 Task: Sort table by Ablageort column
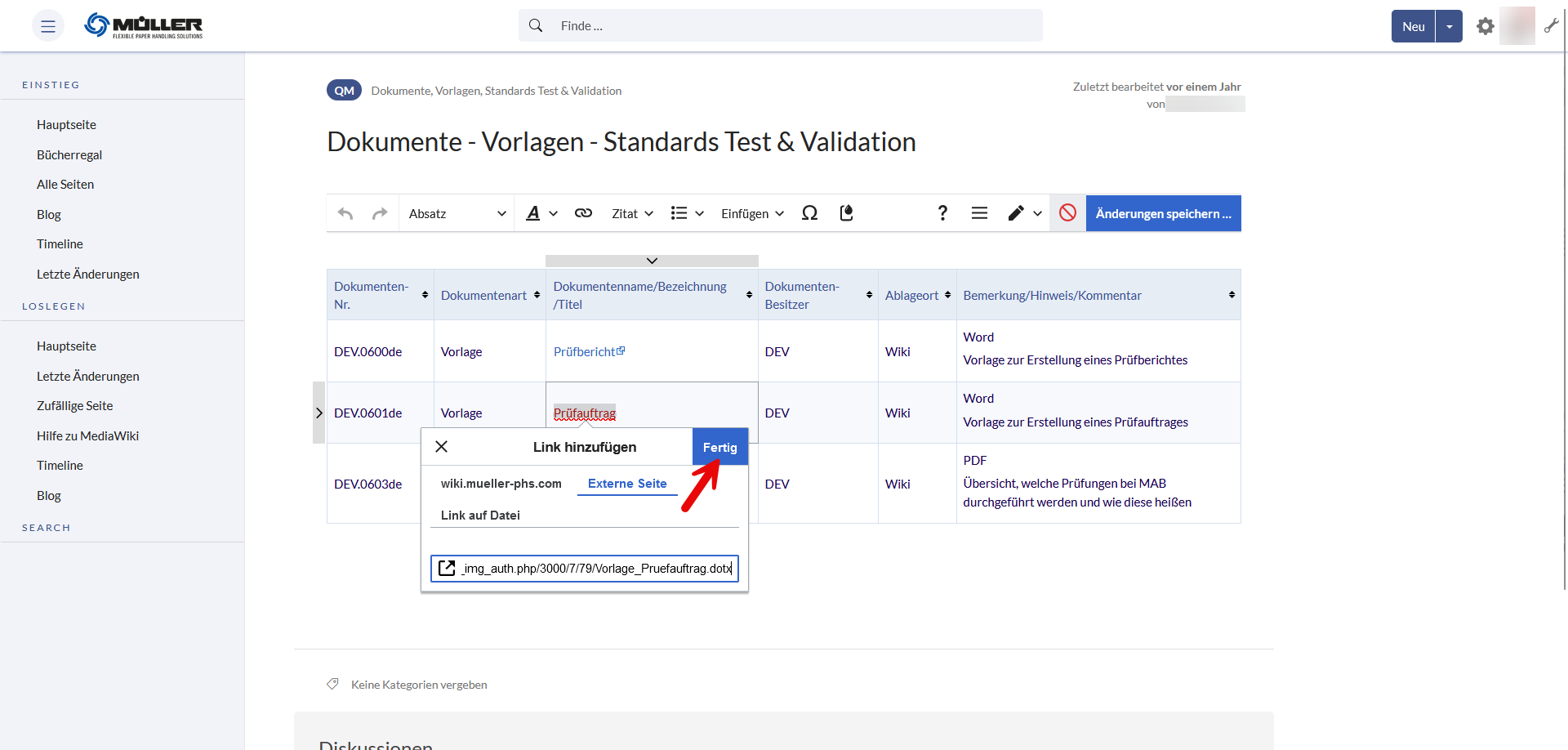(947, 295)
